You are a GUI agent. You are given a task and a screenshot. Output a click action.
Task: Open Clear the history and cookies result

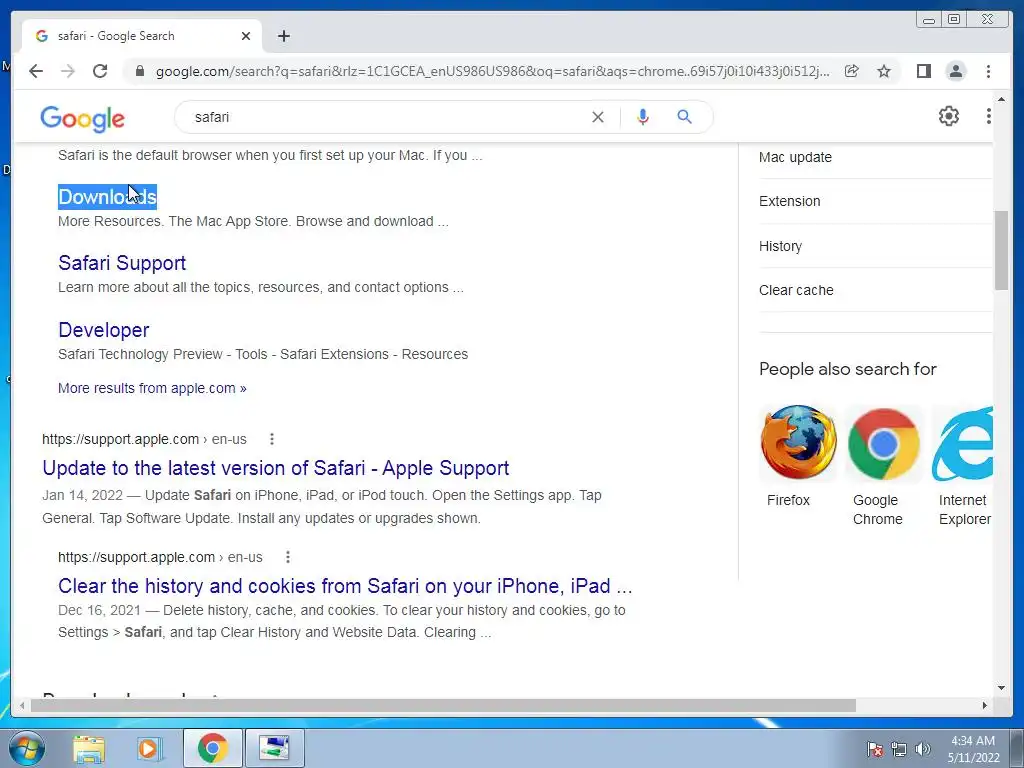tap(345, 586)
